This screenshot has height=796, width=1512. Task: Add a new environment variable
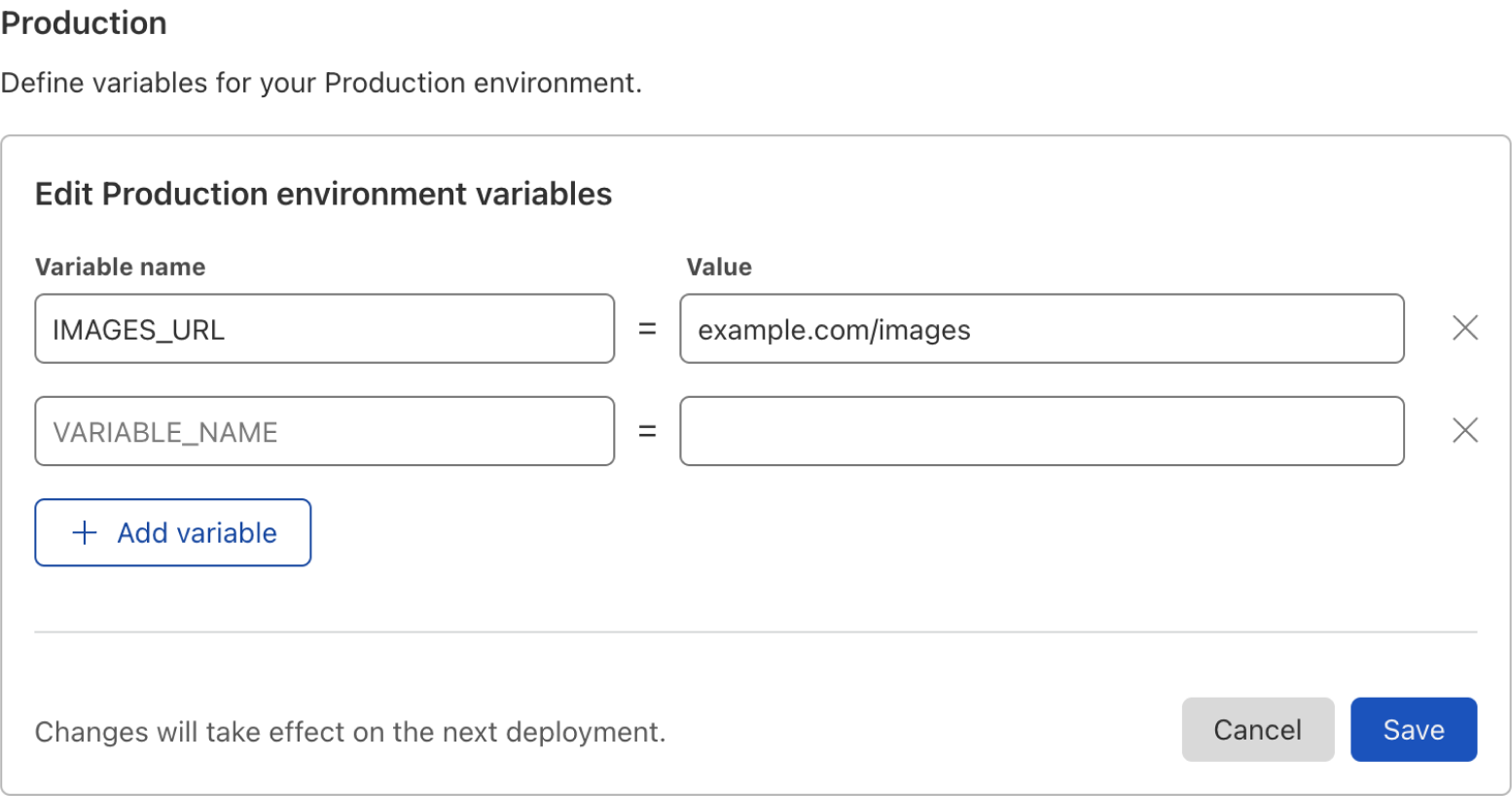click(x=172, y=532)
